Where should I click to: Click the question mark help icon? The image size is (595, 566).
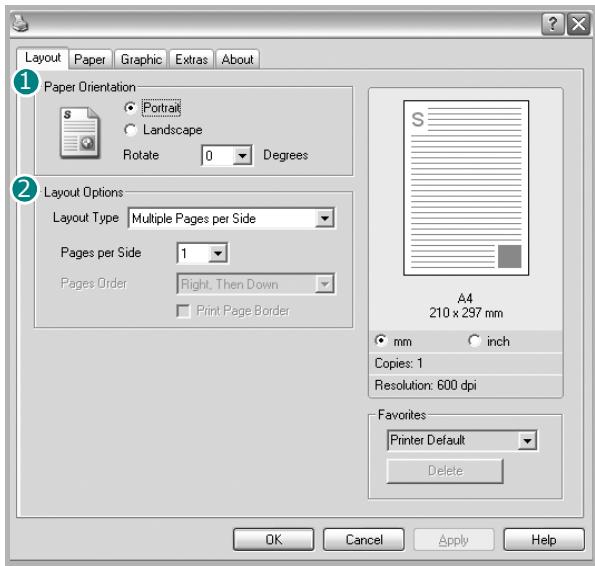coord(552,24)
